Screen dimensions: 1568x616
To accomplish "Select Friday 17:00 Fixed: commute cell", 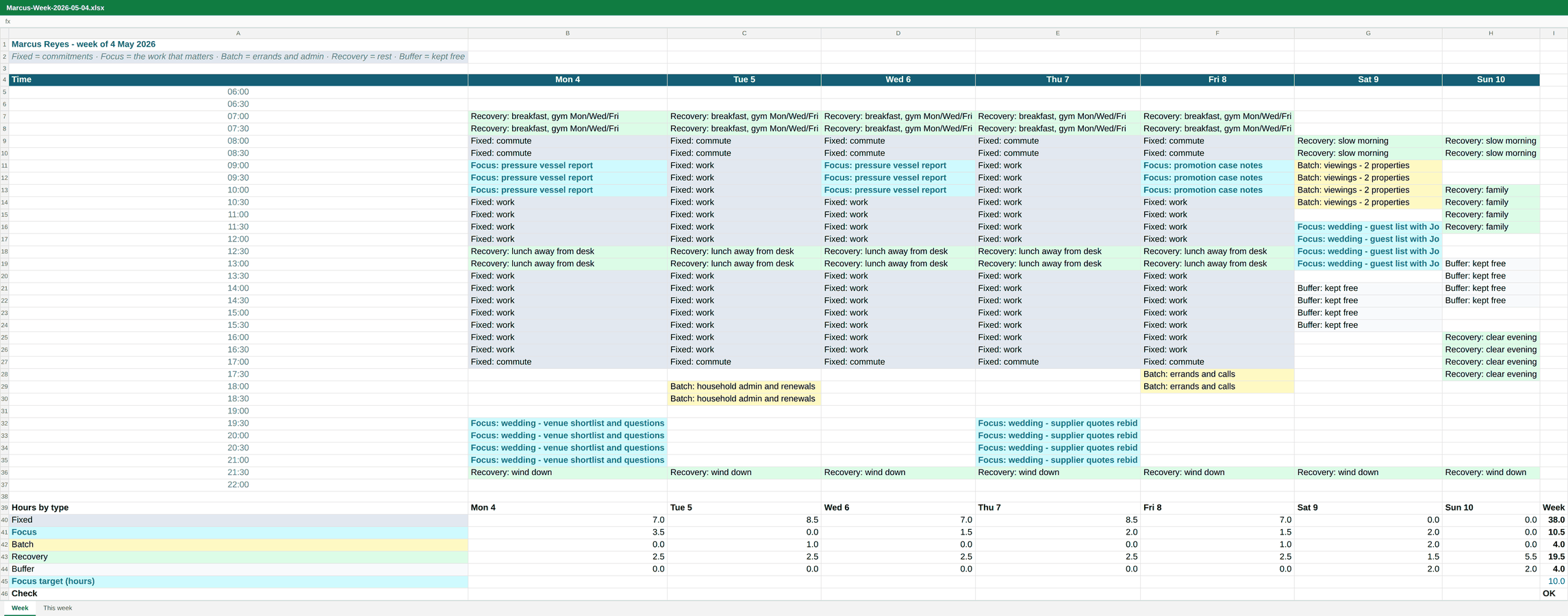I will click(x=1217, y=362).
